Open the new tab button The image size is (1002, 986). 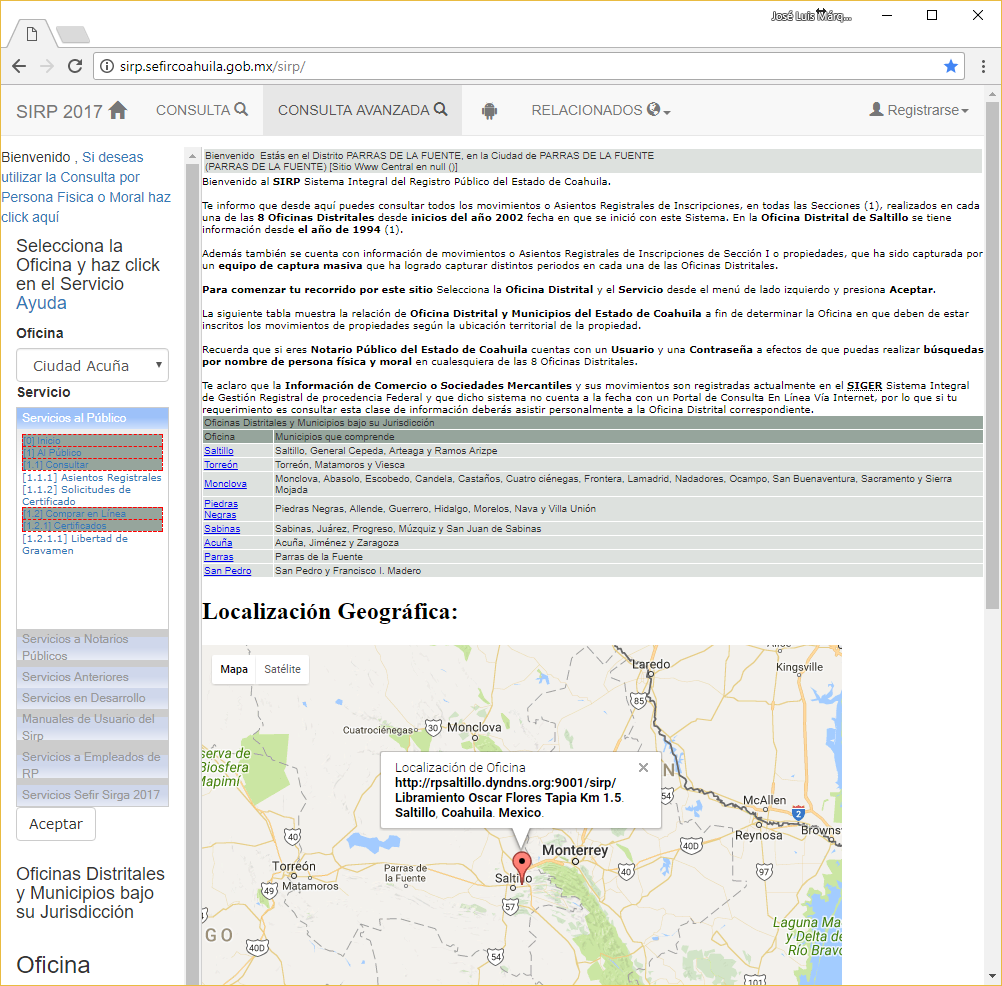(x=71, y=35)
